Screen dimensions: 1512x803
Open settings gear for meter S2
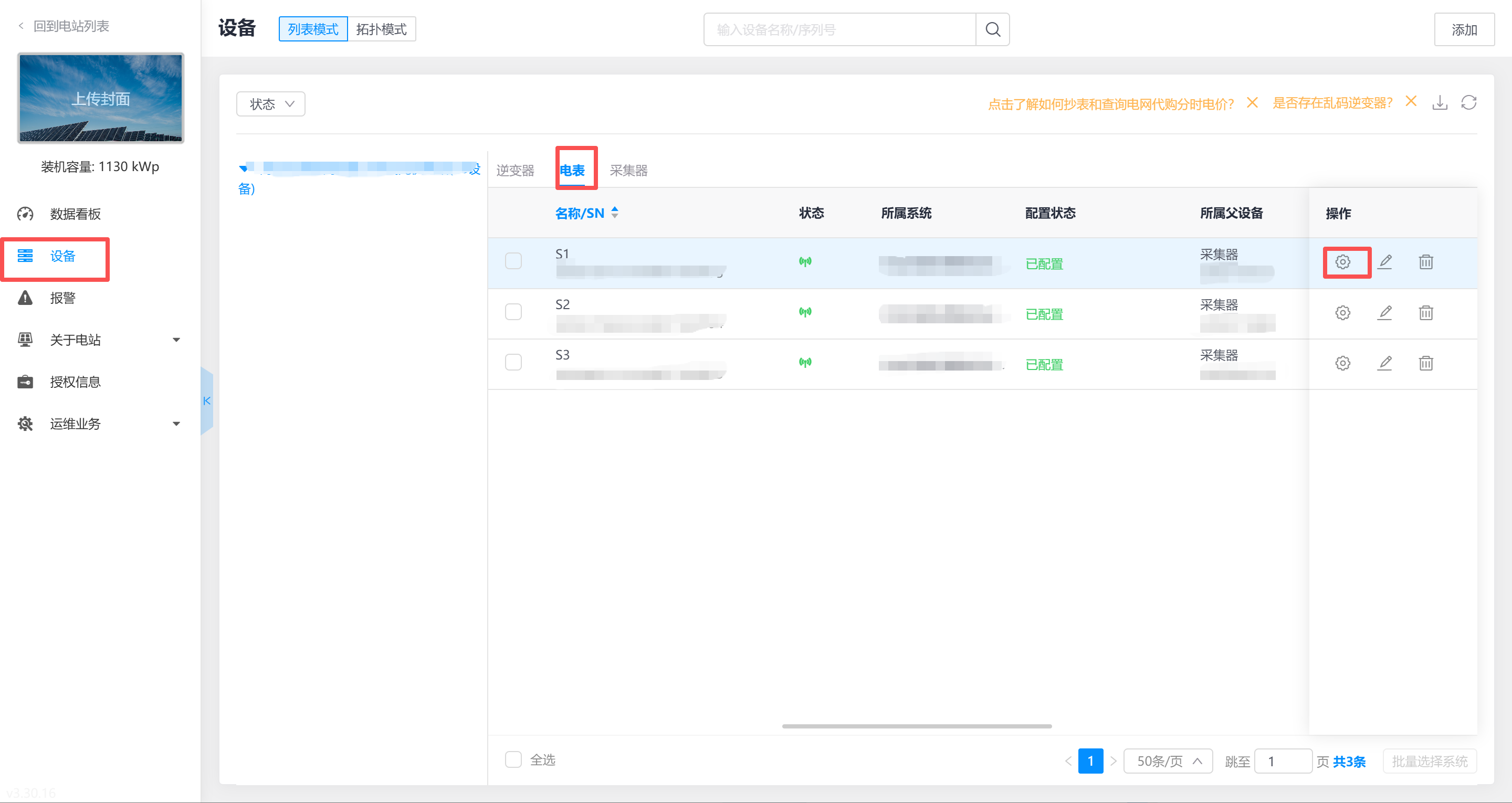pos(1342,313)
